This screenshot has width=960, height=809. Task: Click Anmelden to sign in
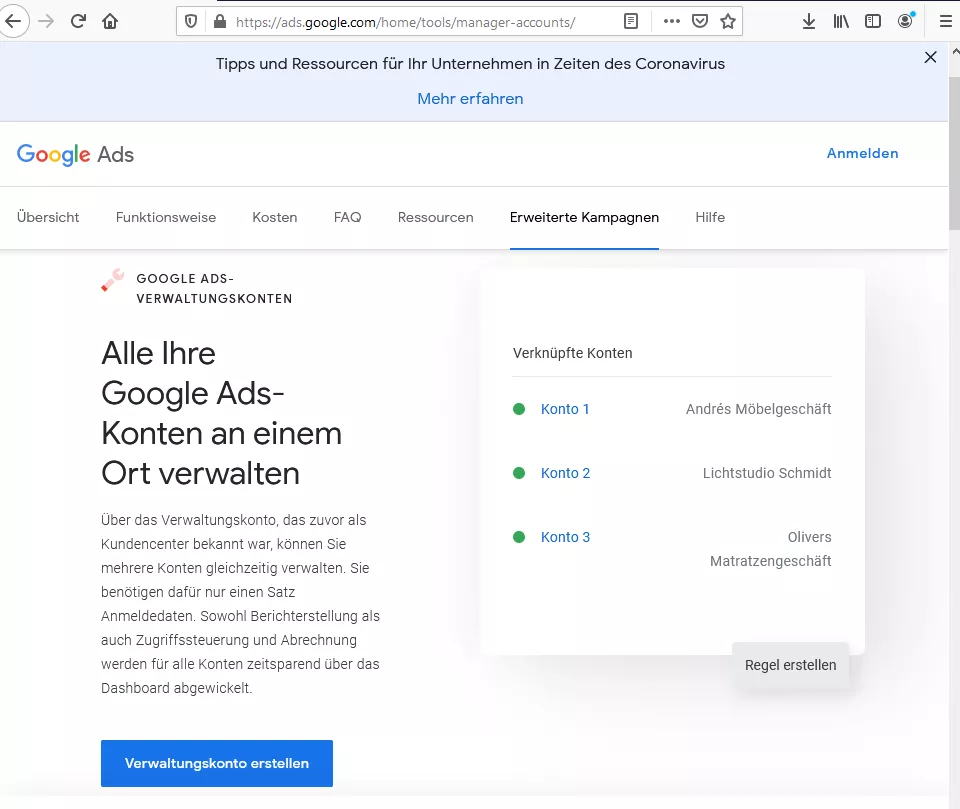862,153
